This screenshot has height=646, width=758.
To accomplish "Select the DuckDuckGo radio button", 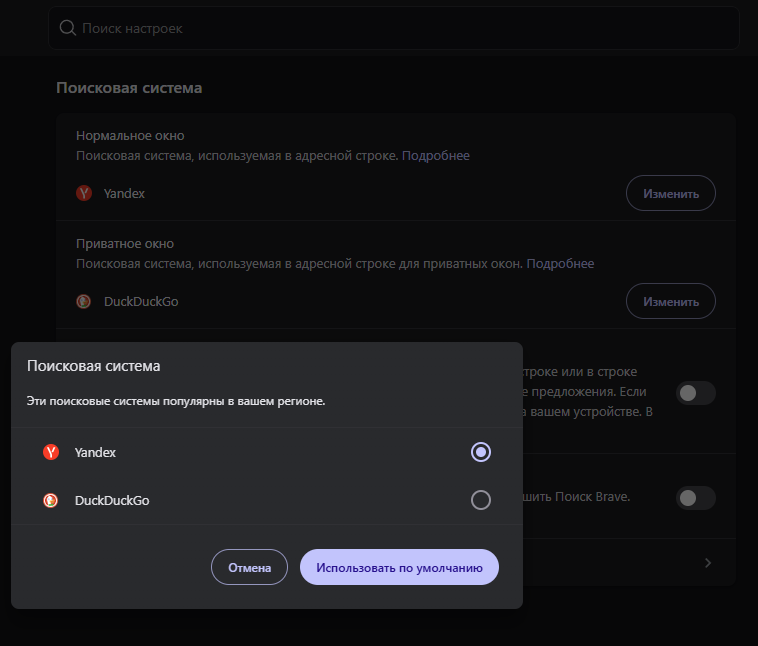I will coord(481,500).
